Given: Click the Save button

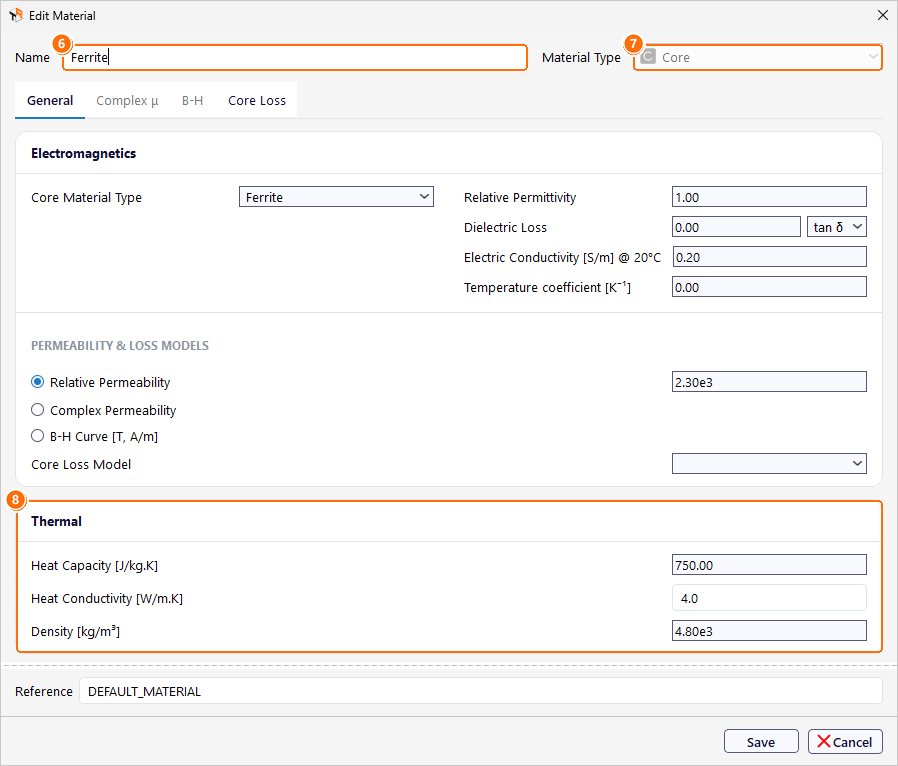Looking at the screenshot, I should tap(761, 742).
